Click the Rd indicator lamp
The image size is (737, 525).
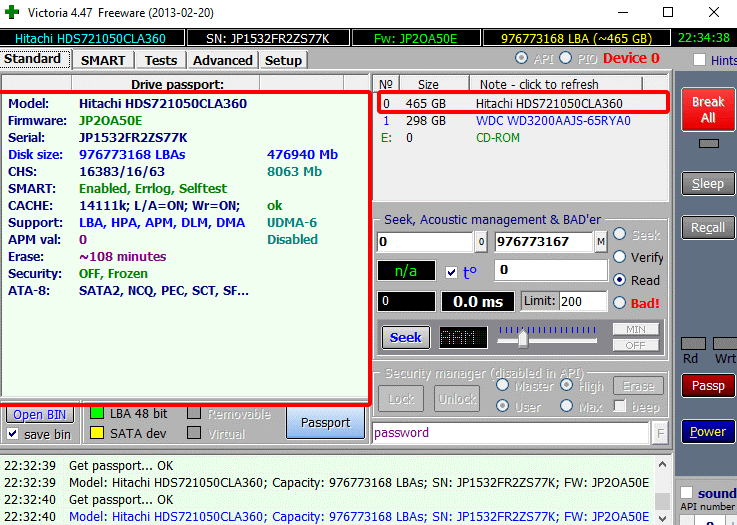click(693, 344)
